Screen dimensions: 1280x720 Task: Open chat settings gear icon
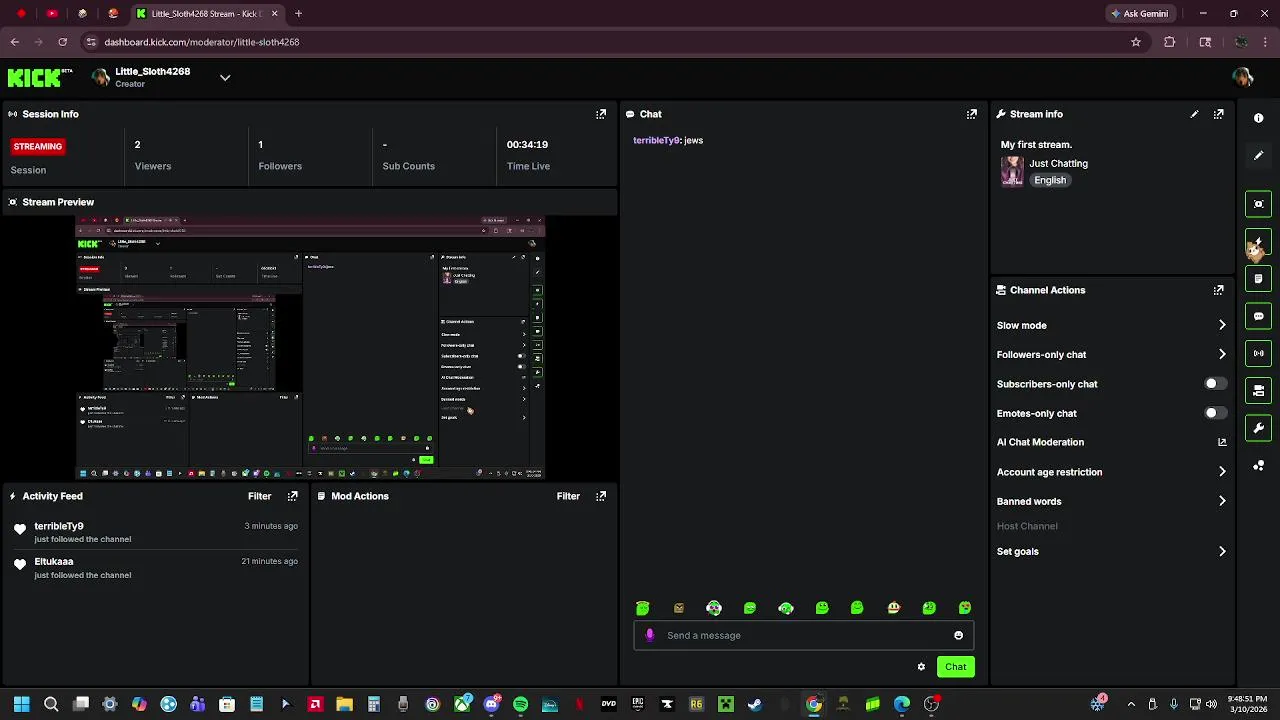(x=921, y=667)
